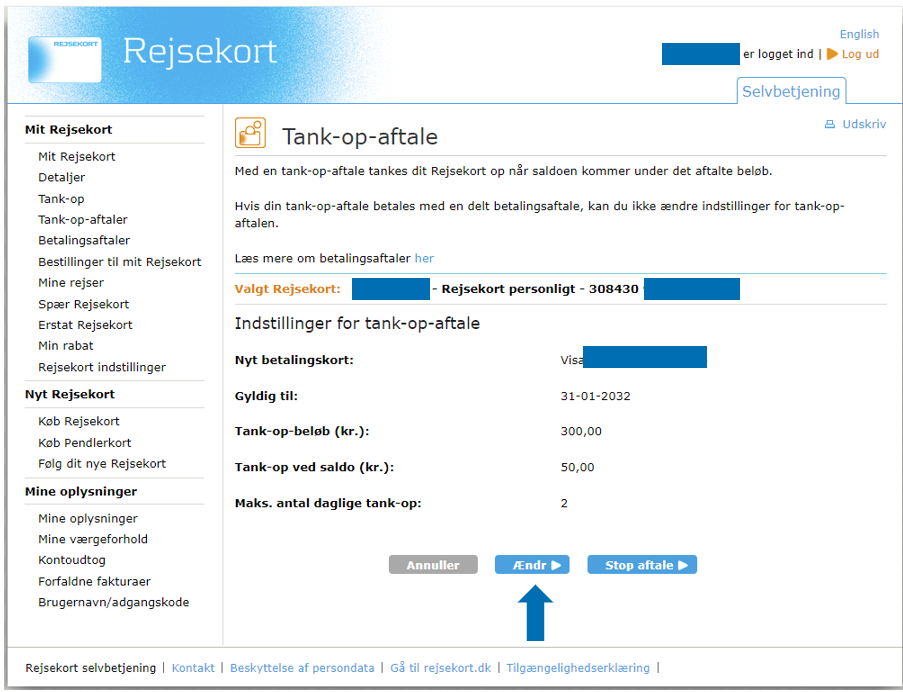Open Brugernavn/adgangskode settings
Screen dimensions: 903x692
113,602
